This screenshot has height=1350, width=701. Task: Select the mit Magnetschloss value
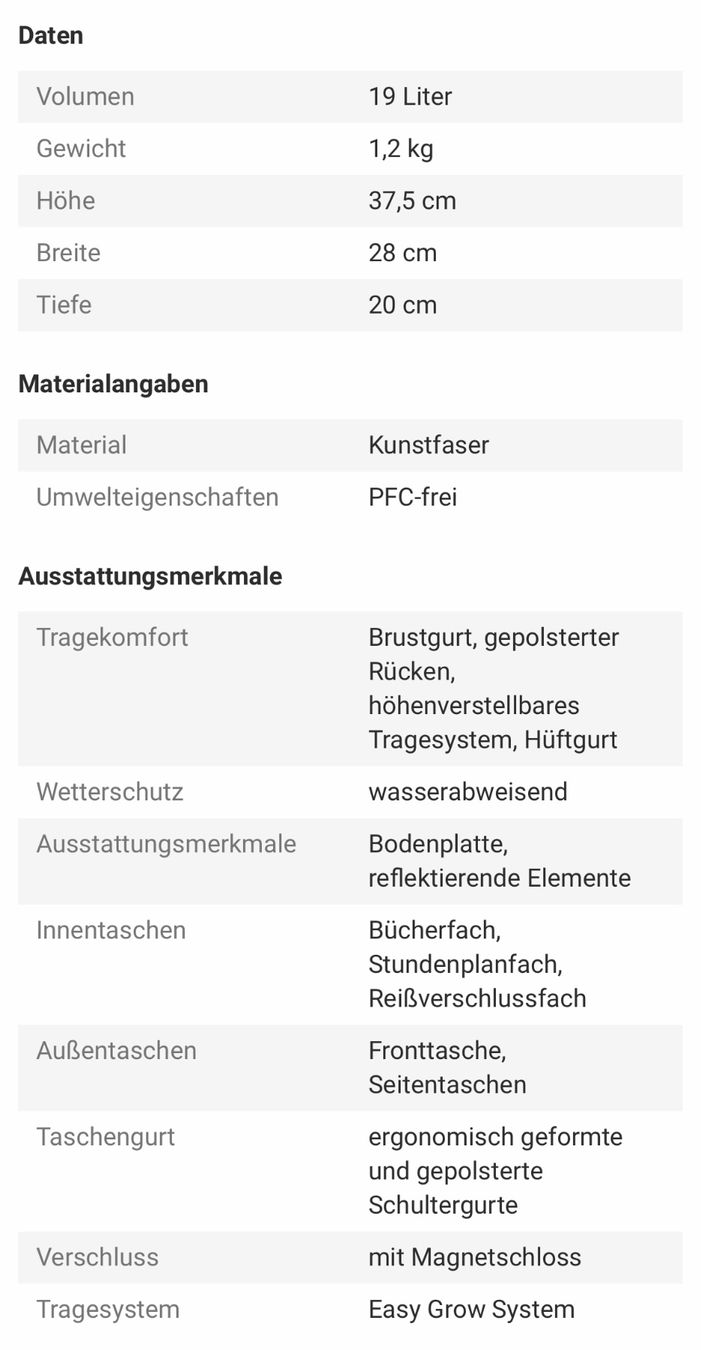[474, 1257]
